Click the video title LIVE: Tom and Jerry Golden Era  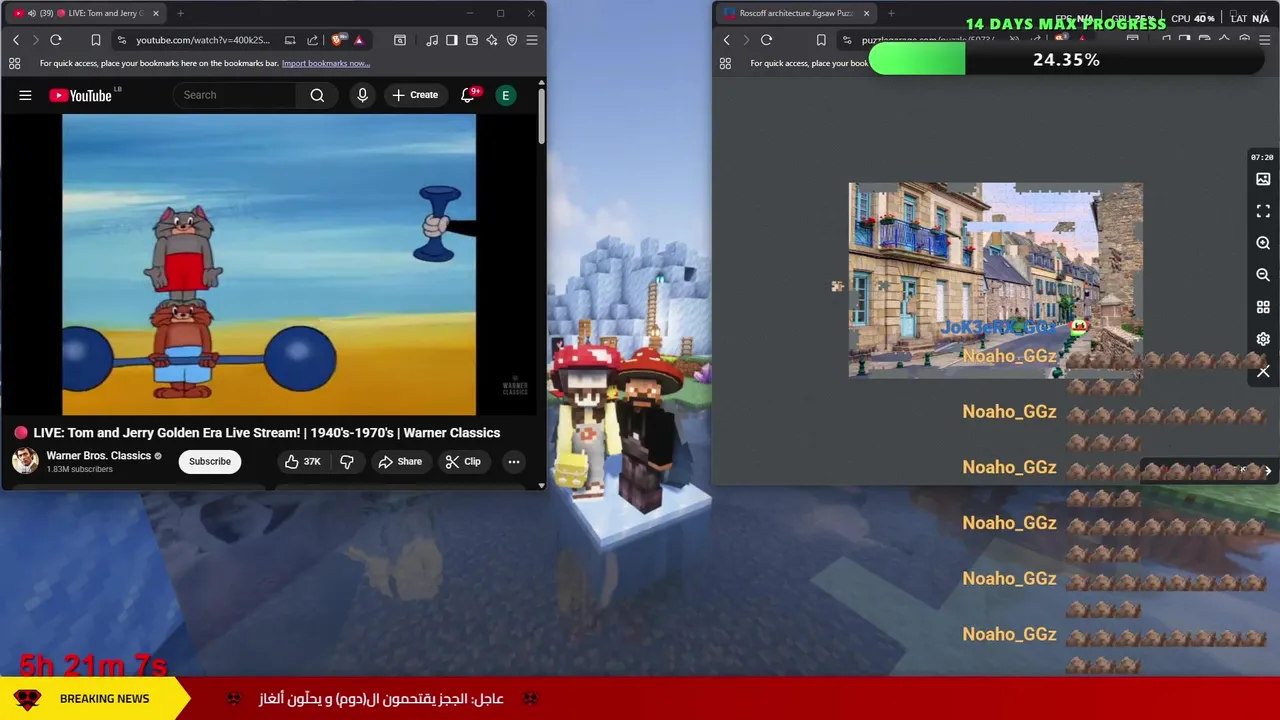pyautogui.click(x=267, y=433)
